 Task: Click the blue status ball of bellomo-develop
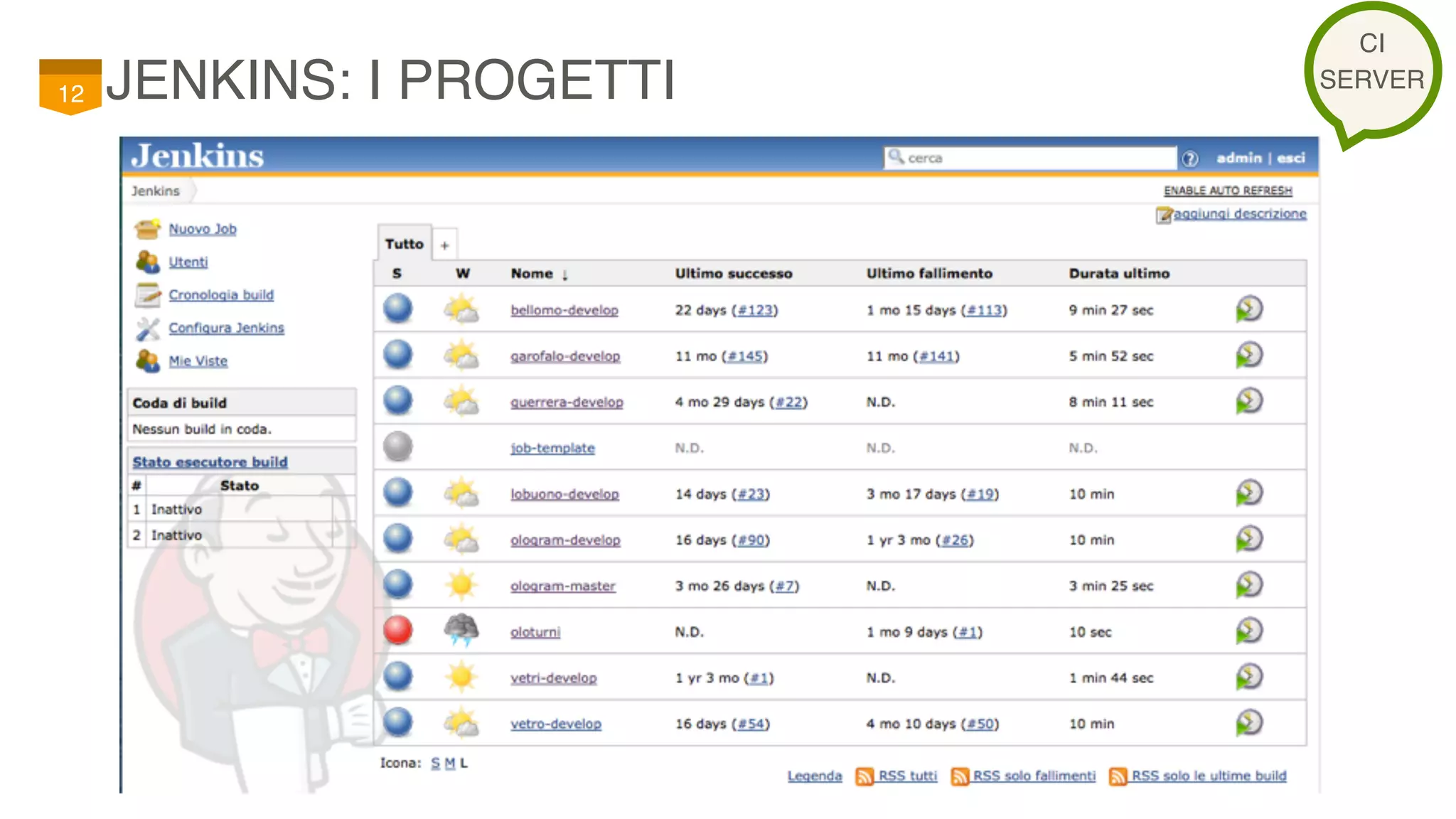point(398,309)
